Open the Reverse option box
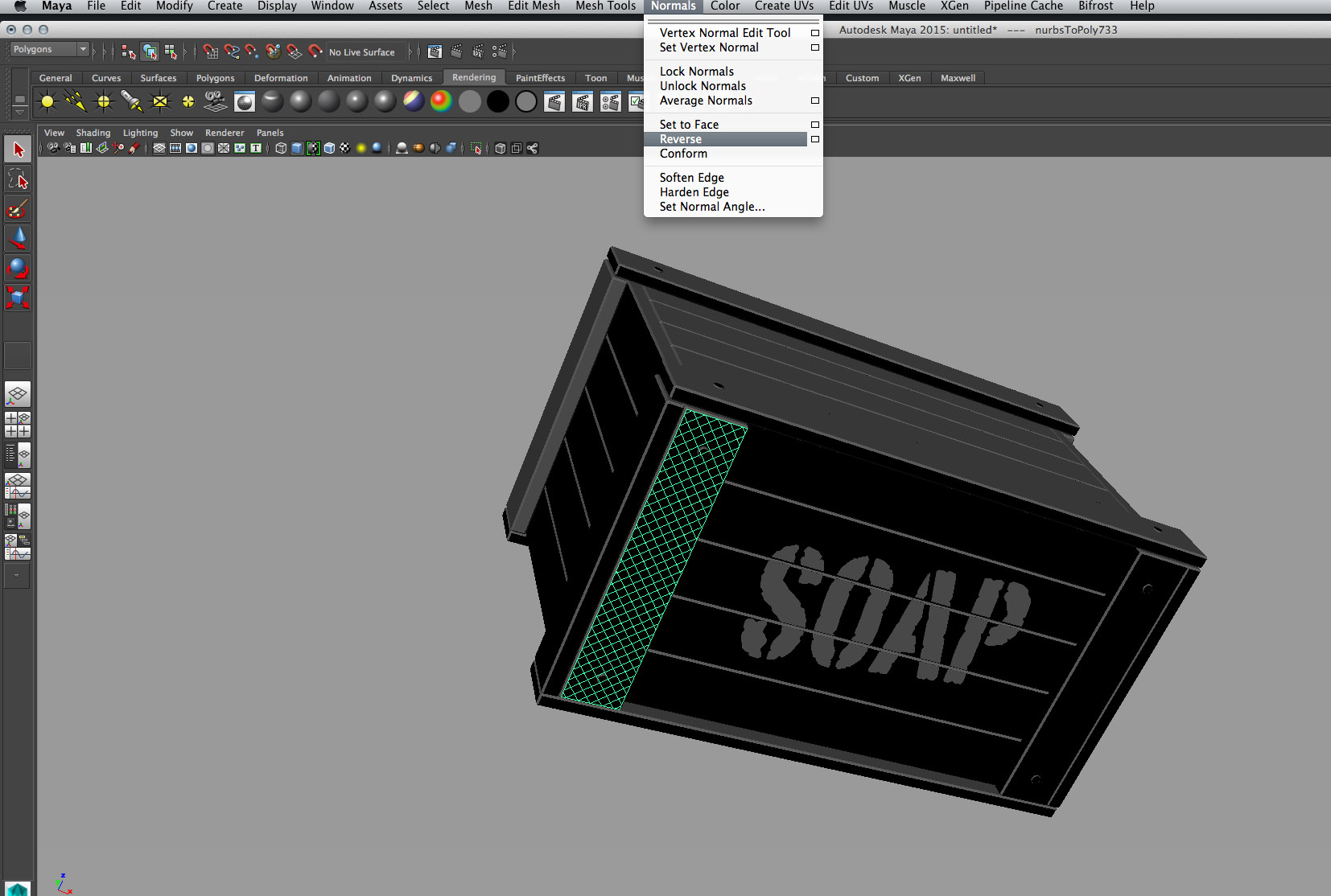Viewport: 1331px width, 896px height. coord(814,139)
